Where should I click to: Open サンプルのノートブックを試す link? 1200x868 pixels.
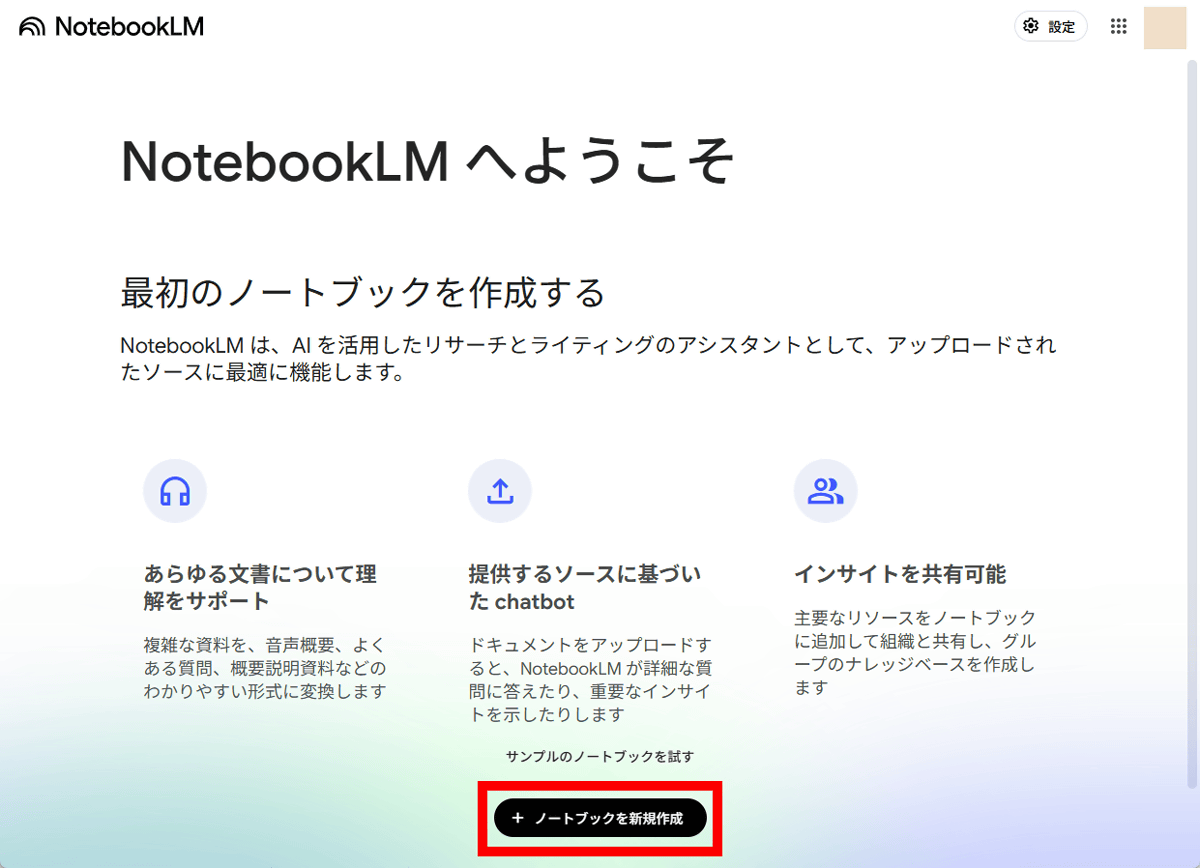599,758
